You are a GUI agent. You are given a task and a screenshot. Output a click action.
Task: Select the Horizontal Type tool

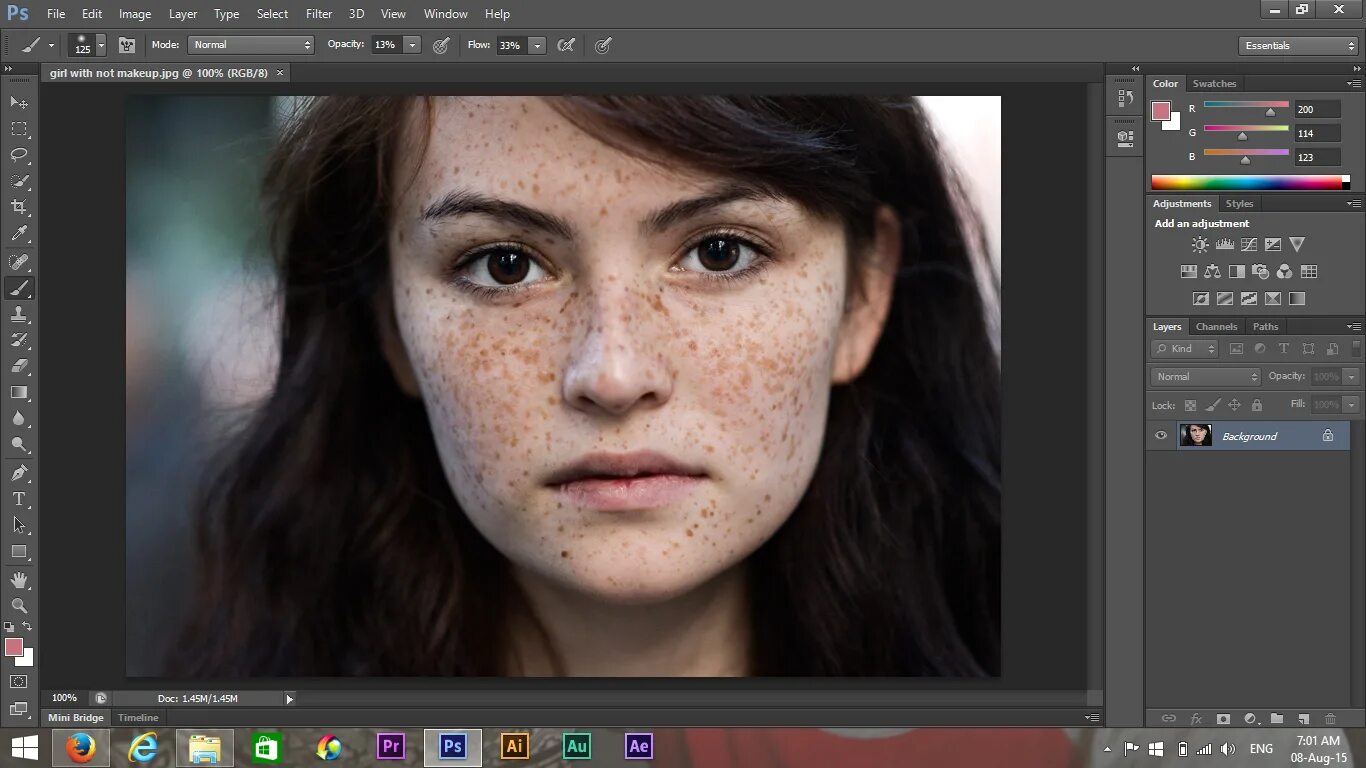click(x=19, y=499)
